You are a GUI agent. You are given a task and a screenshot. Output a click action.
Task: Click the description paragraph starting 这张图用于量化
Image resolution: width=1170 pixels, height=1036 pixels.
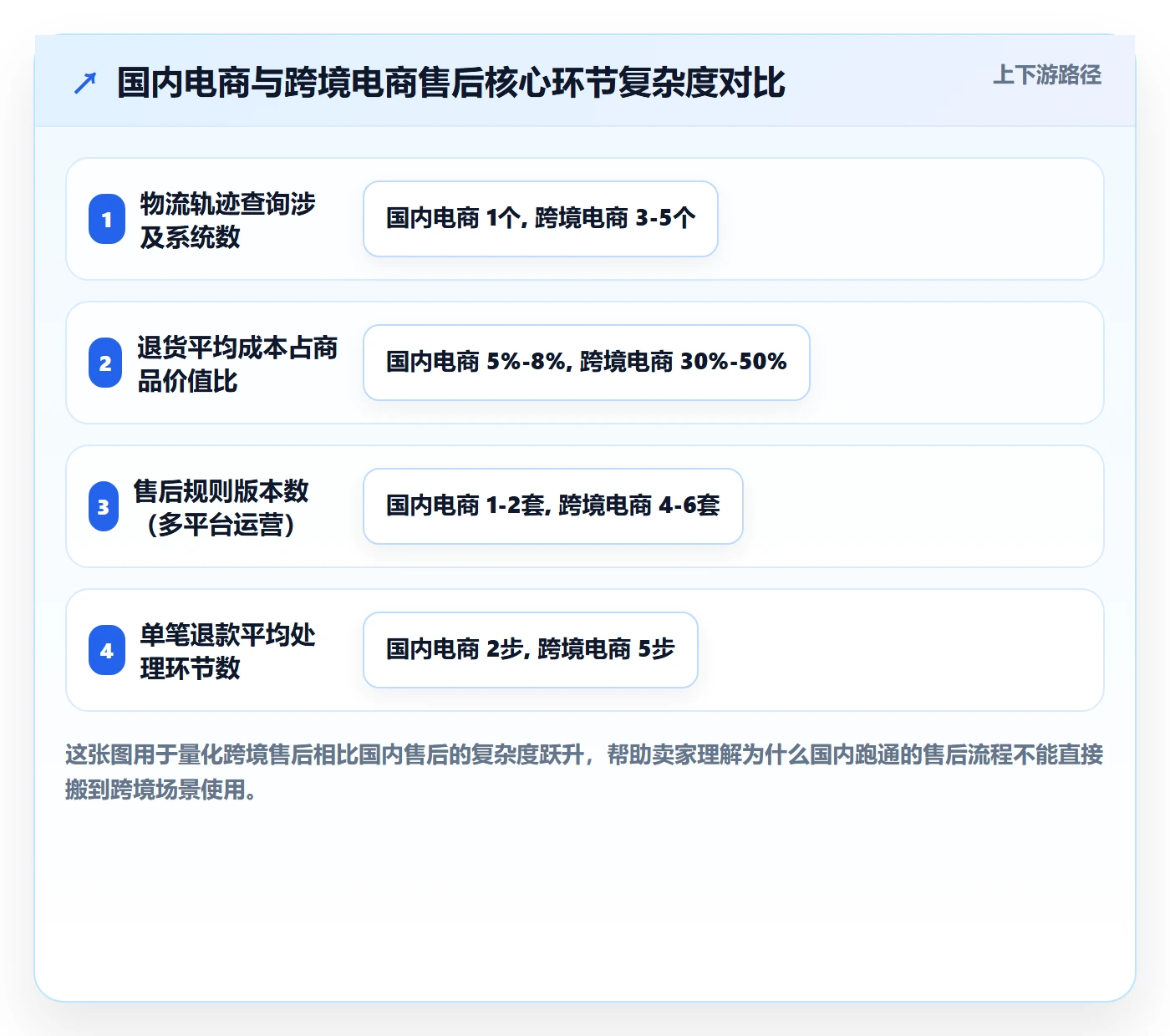pyautogui.click(x=584, y=772)
